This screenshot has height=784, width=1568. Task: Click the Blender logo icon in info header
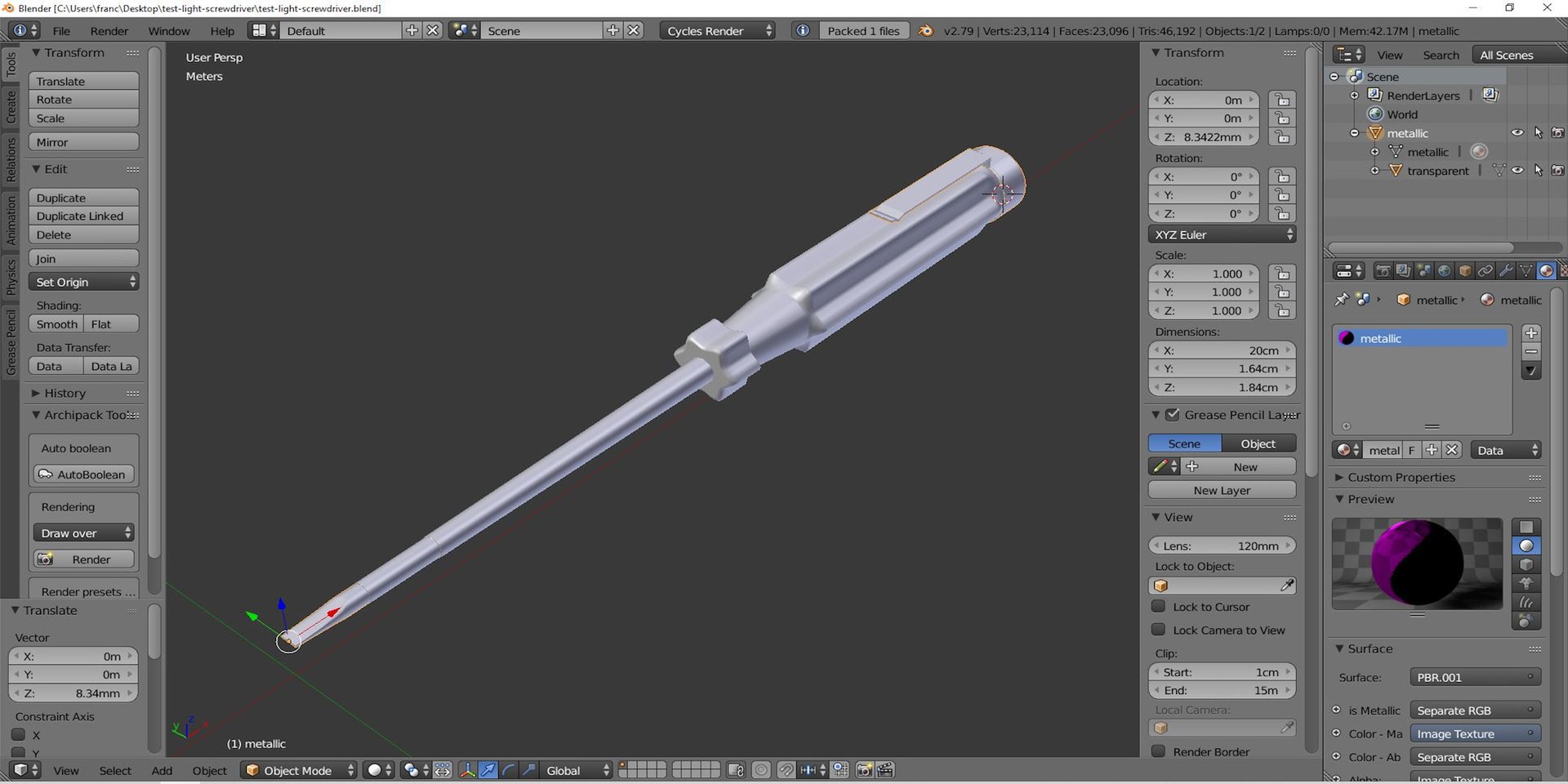pos(925,30)
